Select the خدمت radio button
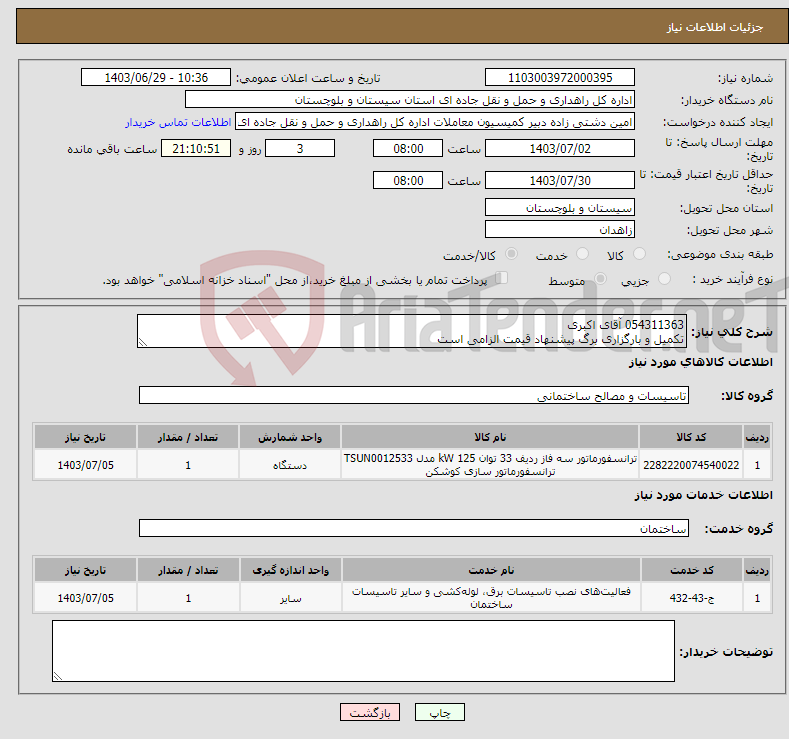 (x=582, y=254)
